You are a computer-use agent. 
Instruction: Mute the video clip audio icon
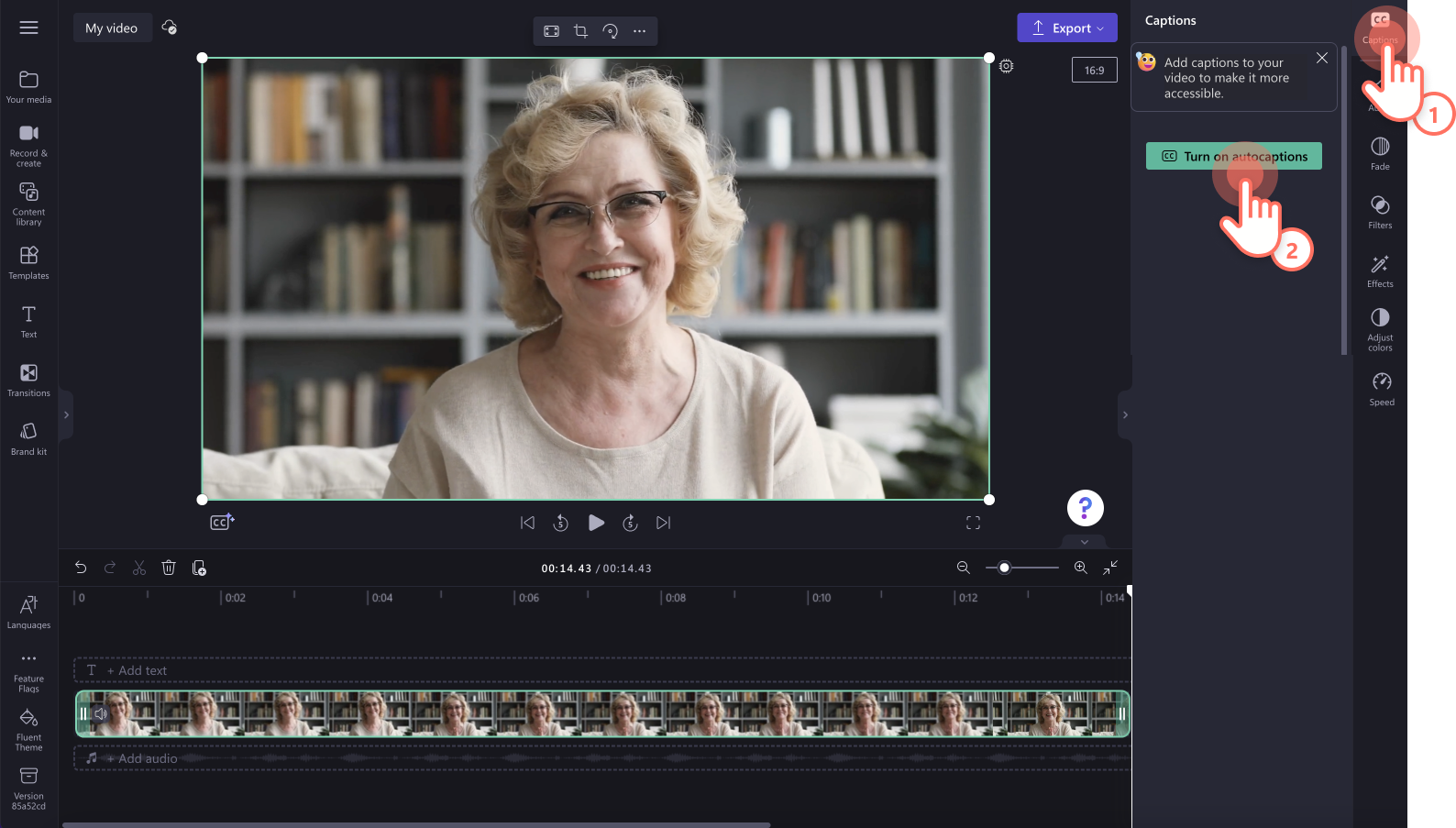coord(101,713)
